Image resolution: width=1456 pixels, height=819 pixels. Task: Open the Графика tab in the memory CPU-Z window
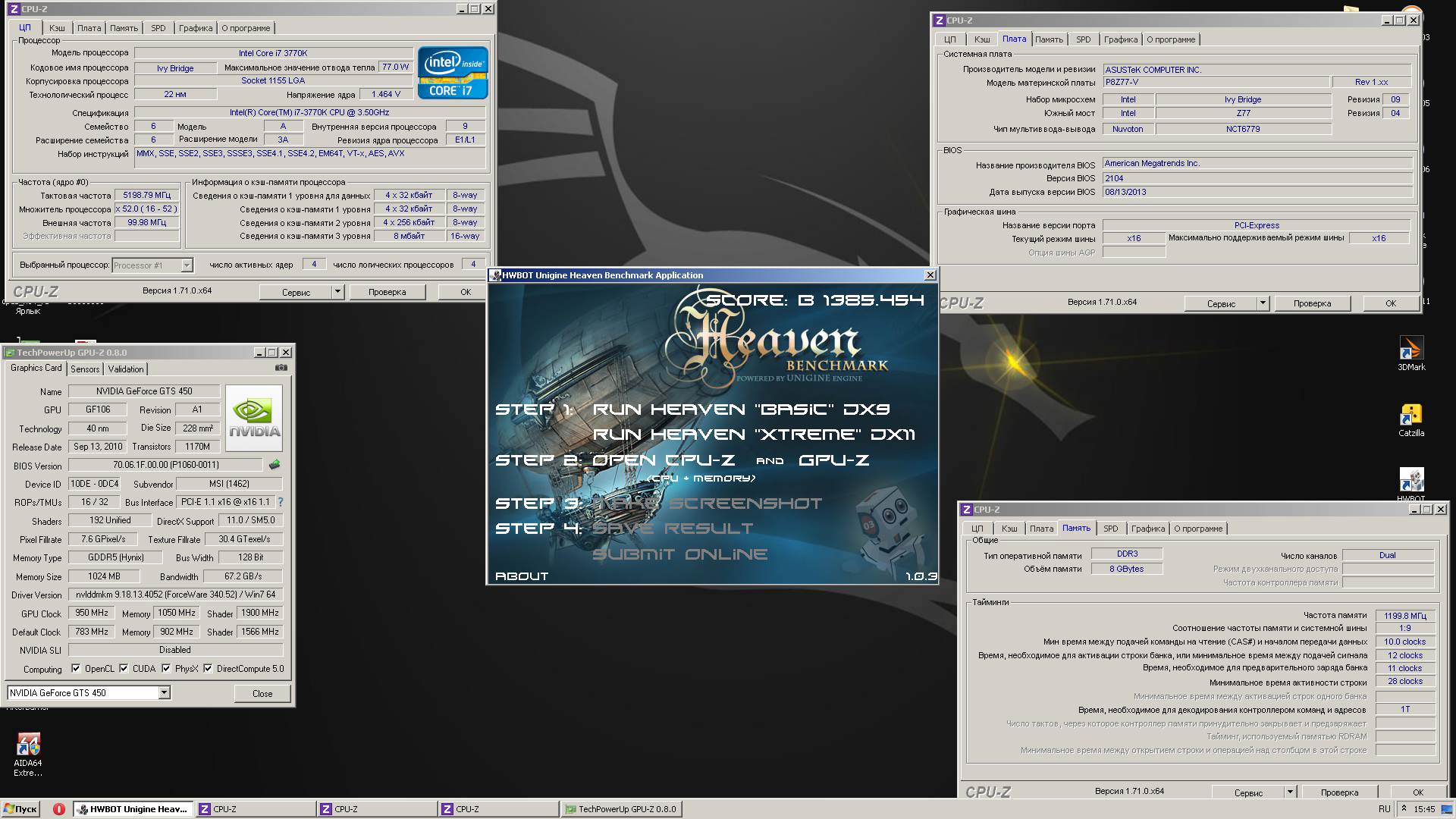point(1148,529)
